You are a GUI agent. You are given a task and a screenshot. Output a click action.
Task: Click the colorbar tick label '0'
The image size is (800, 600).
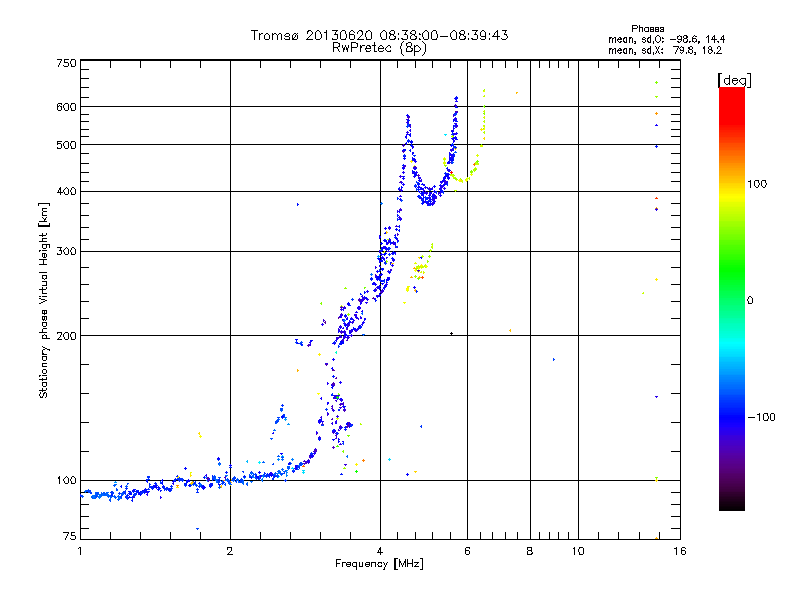tap(750, 301)
